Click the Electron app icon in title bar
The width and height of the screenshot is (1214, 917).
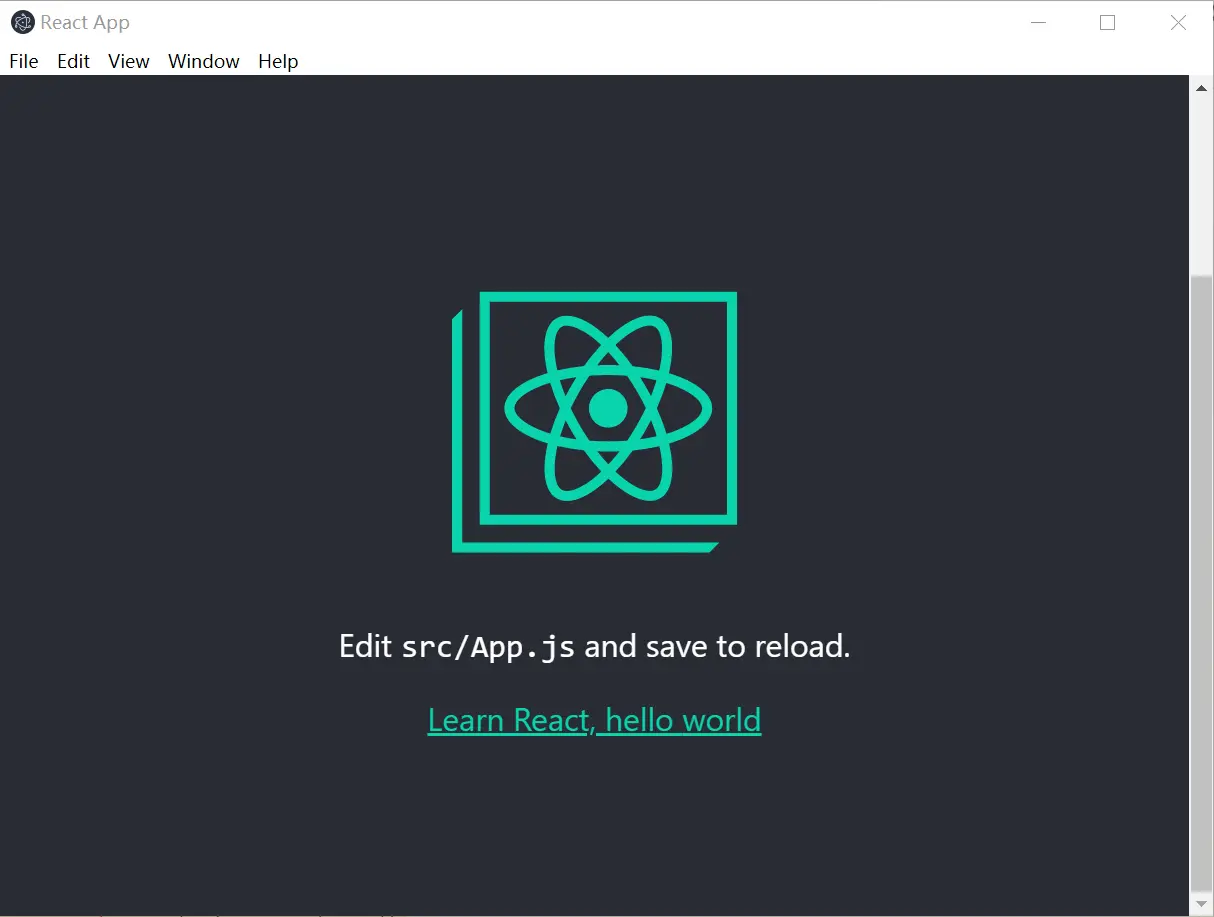[22, 22]
